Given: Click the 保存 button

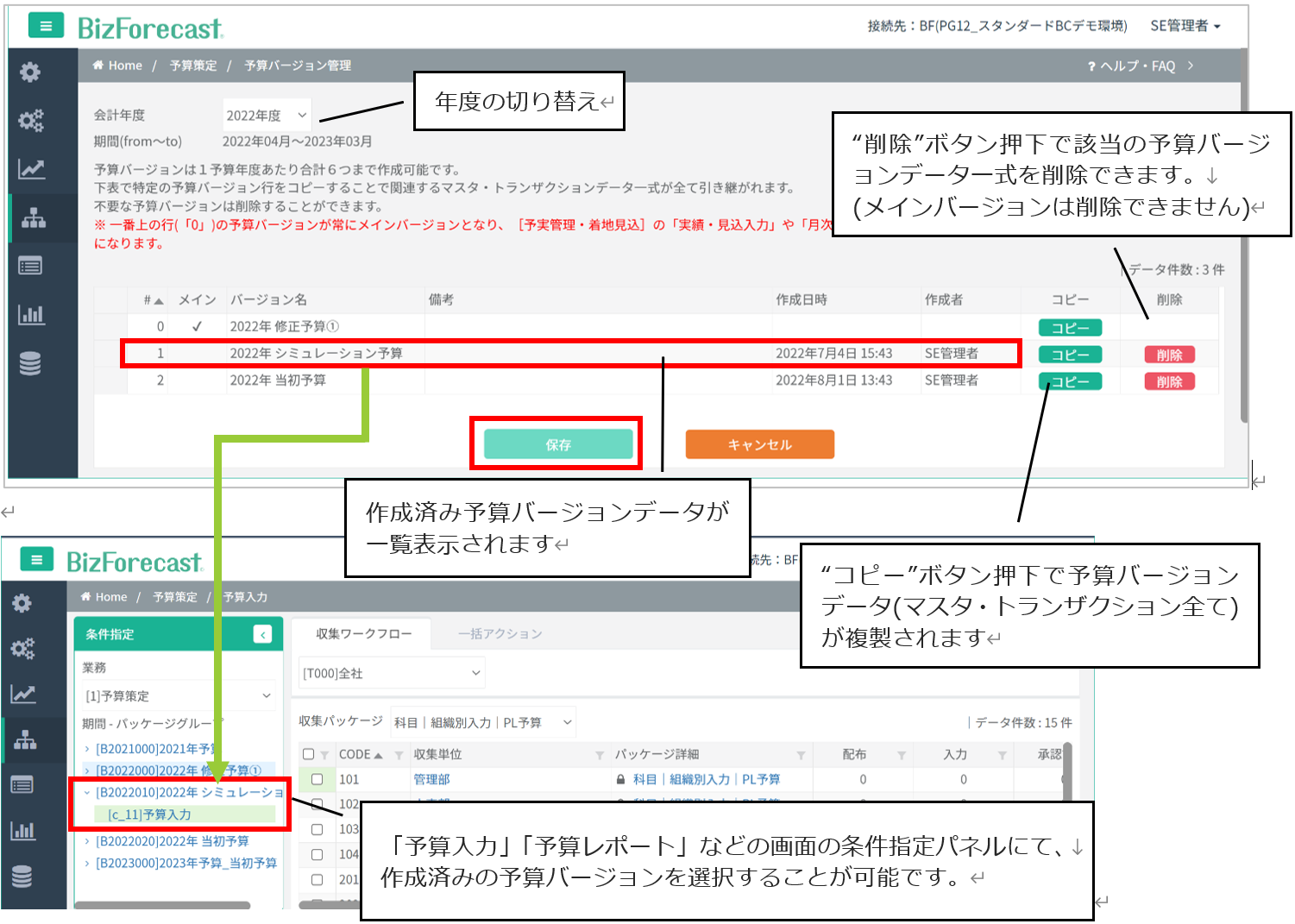Looking at the screenshot, I should [558, 444].
